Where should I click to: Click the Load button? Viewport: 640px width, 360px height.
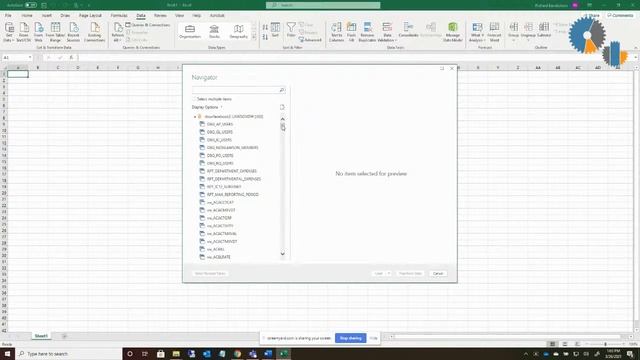tap(379, 273)
